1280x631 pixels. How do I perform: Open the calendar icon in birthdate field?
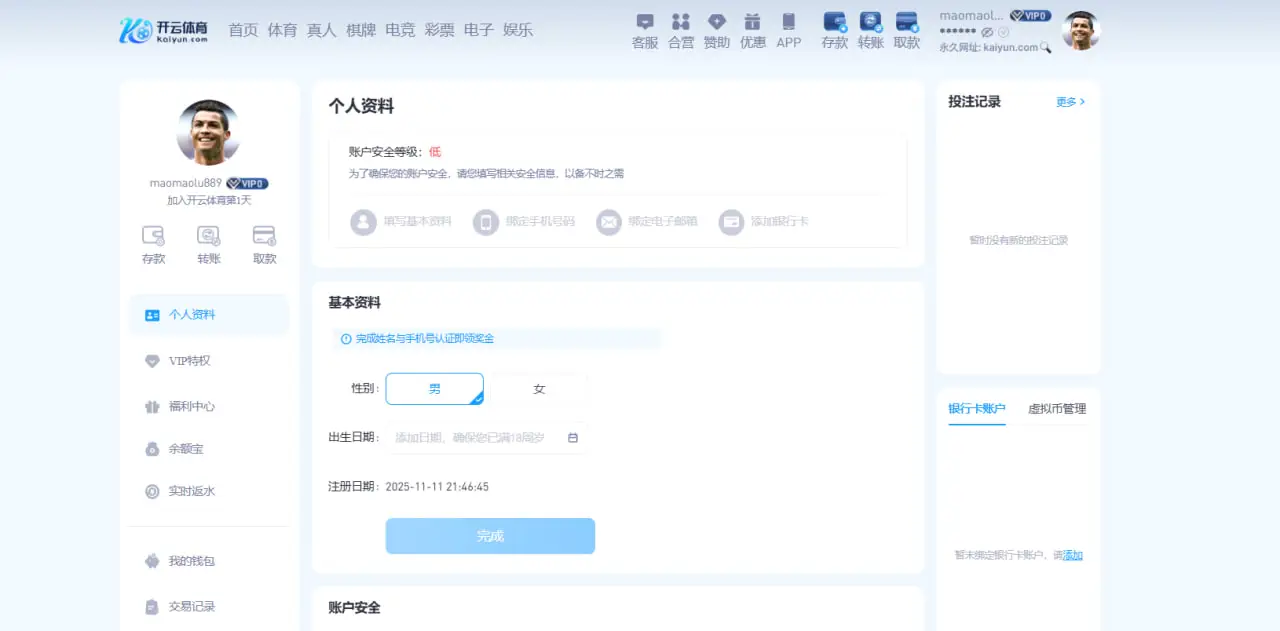tap(573, 438)
